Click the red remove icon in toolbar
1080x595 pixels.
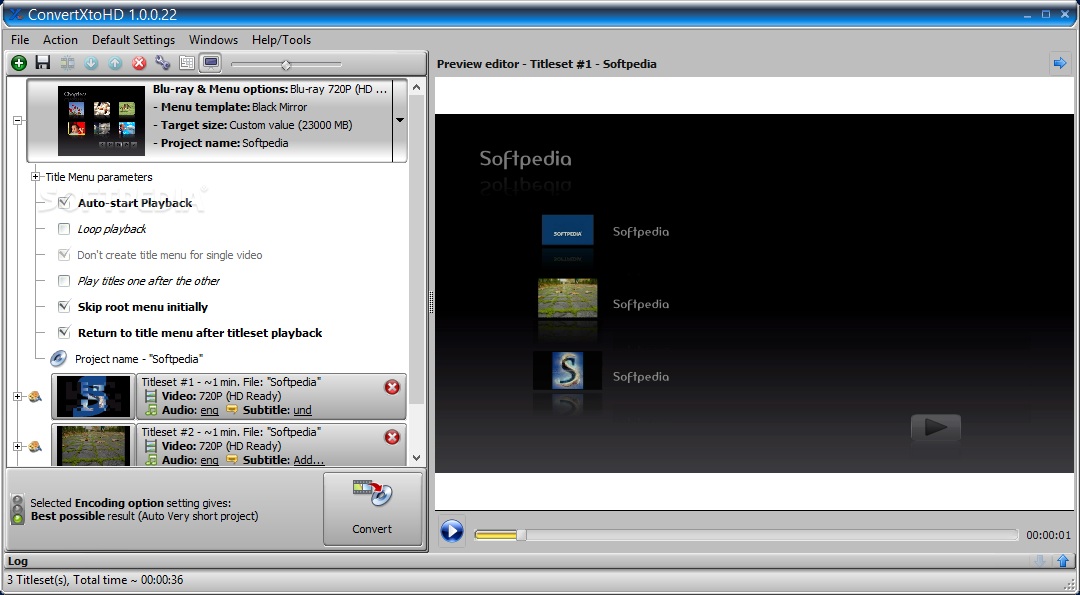coord(139,63)
